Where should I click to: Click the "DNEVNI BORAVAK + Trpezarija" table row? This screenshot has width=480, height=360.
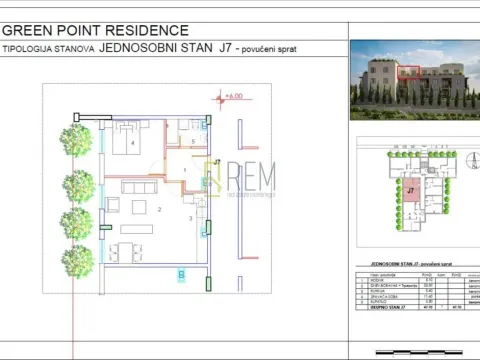pyautogui.click(x=418, y=286)
